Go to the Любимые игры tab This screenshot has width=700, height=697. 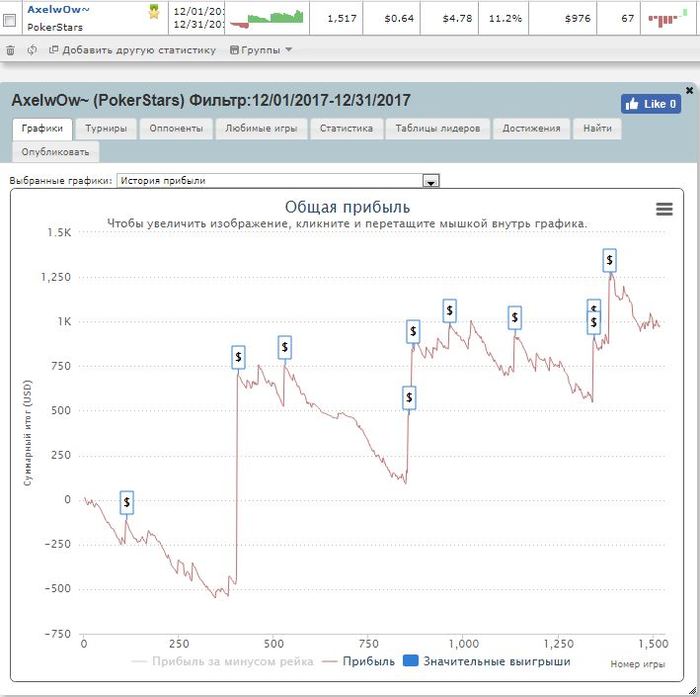click(x=261, y=129)
